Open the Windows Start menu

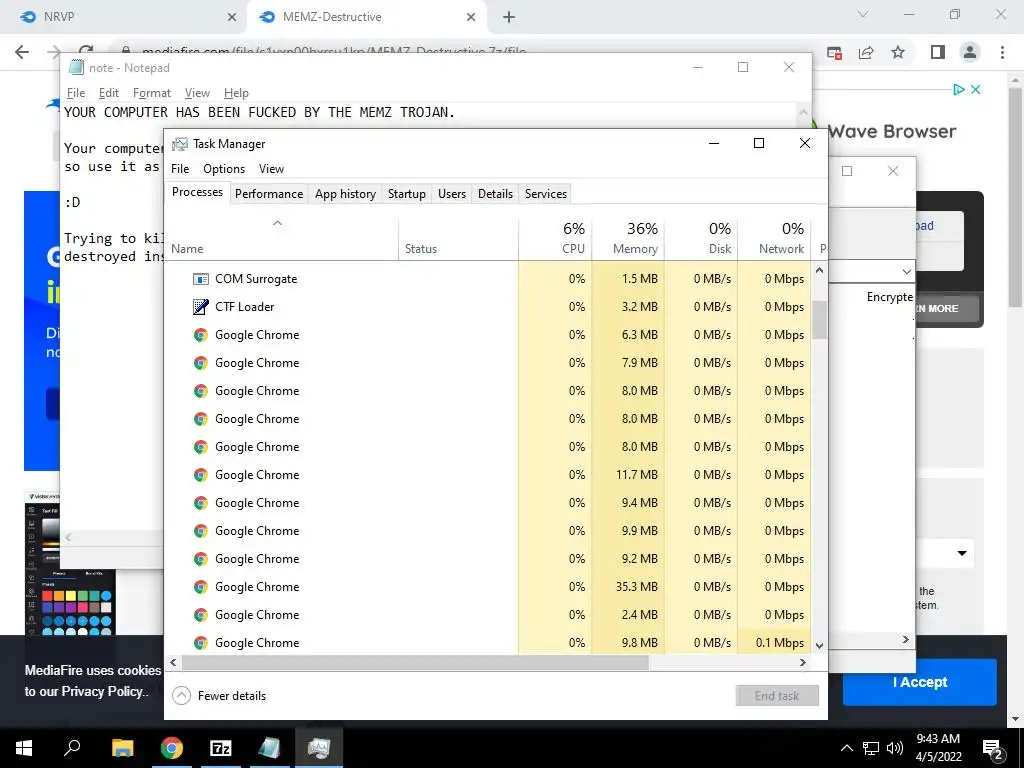coord(24,748)
